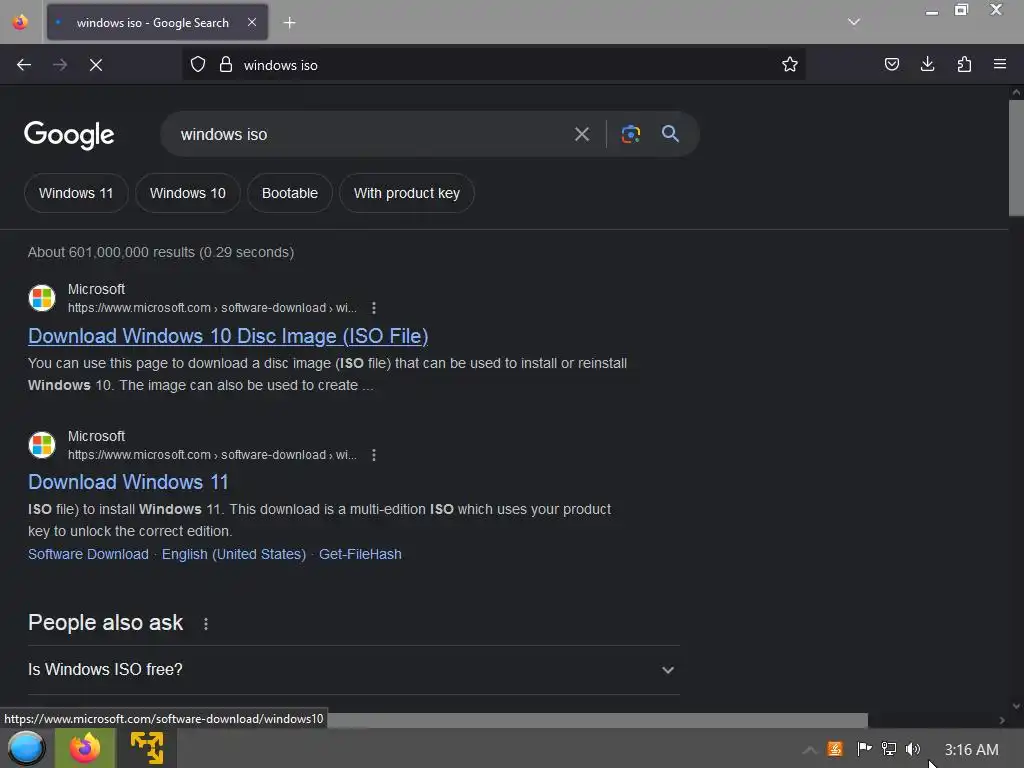The width and height of the screenshot is (1024, 768).
Task: Go to the Google logo homepage
Action: click(69, 135)
